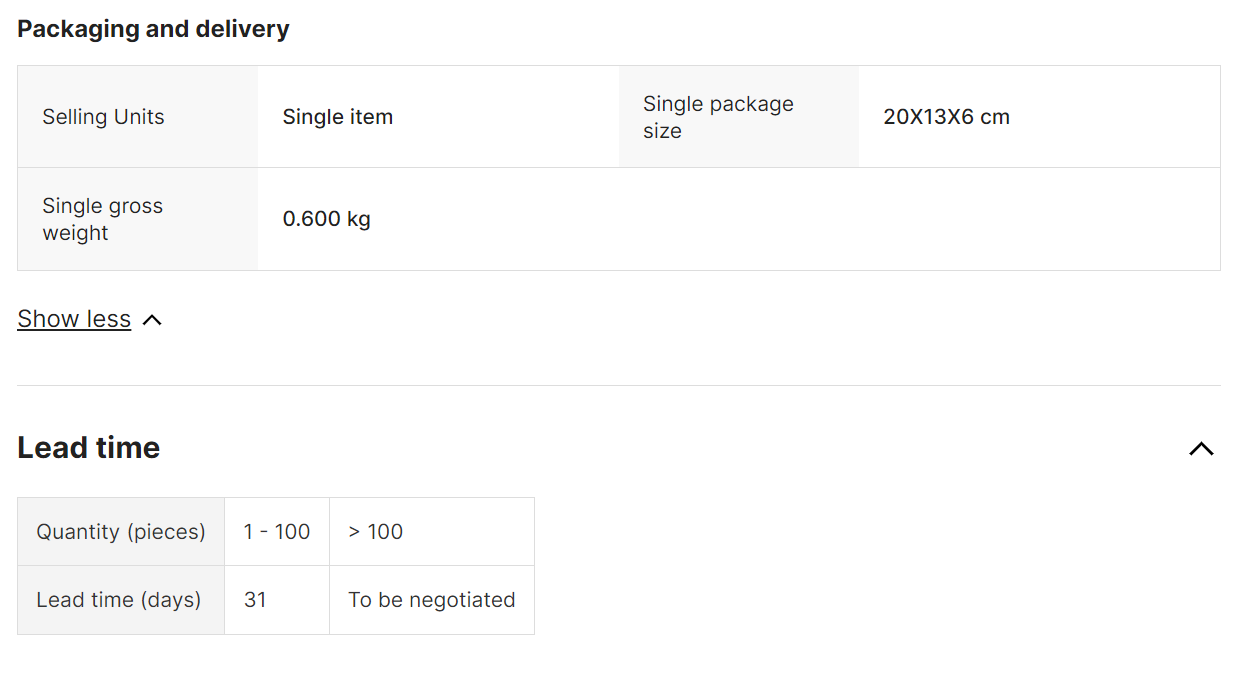Click the Show less link
Viewport: 1234px width, 680px height.
74,319
